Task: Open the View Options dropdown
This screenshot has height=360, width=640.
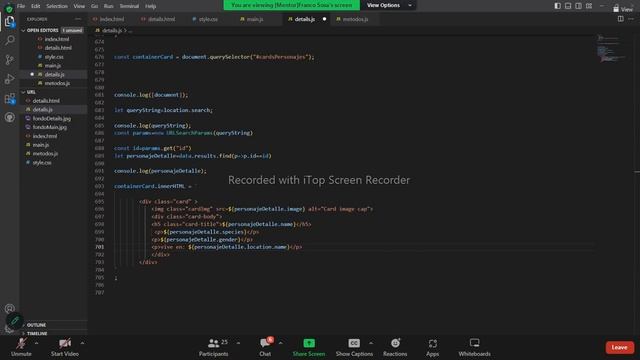Action: pos(389,5)
